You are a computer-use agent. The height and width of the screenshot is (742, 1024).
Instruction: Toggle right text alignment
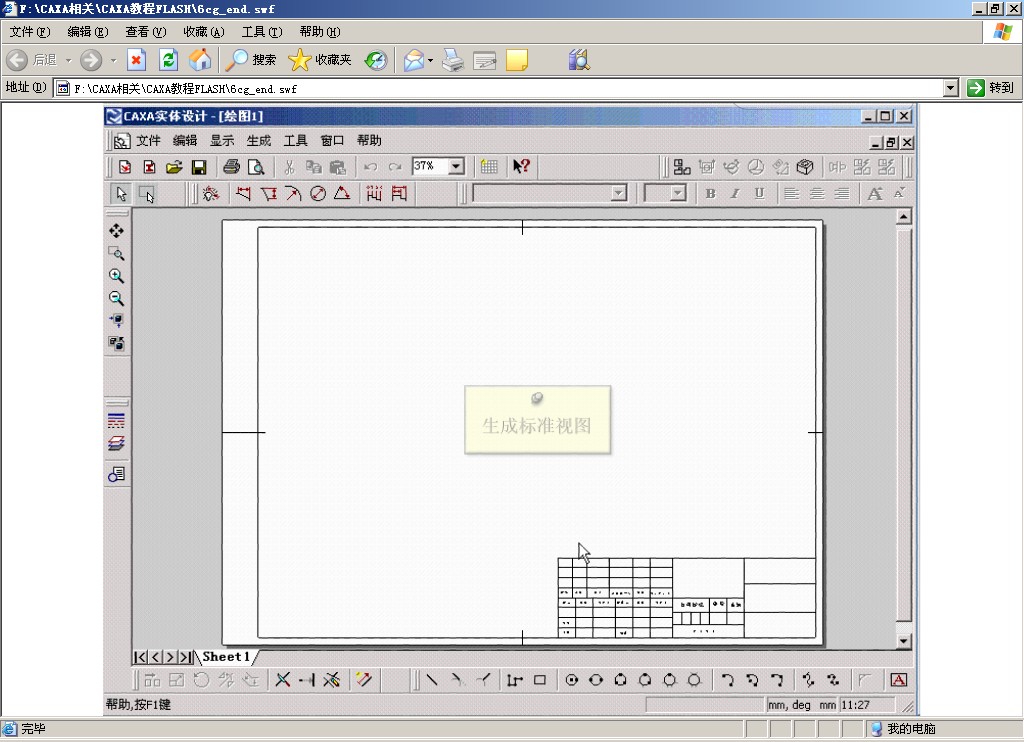pos(842,193)
